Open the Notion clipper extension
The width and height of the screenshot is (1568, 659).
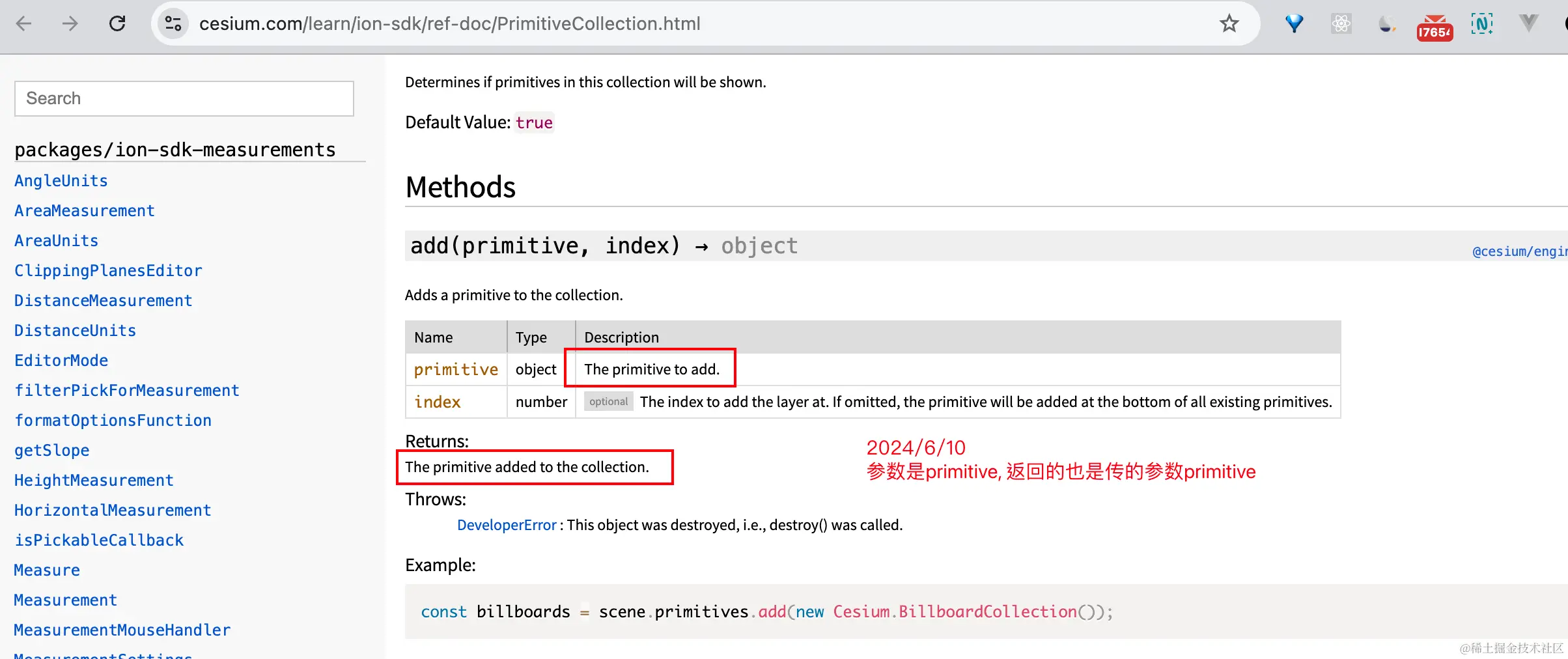1482,23
